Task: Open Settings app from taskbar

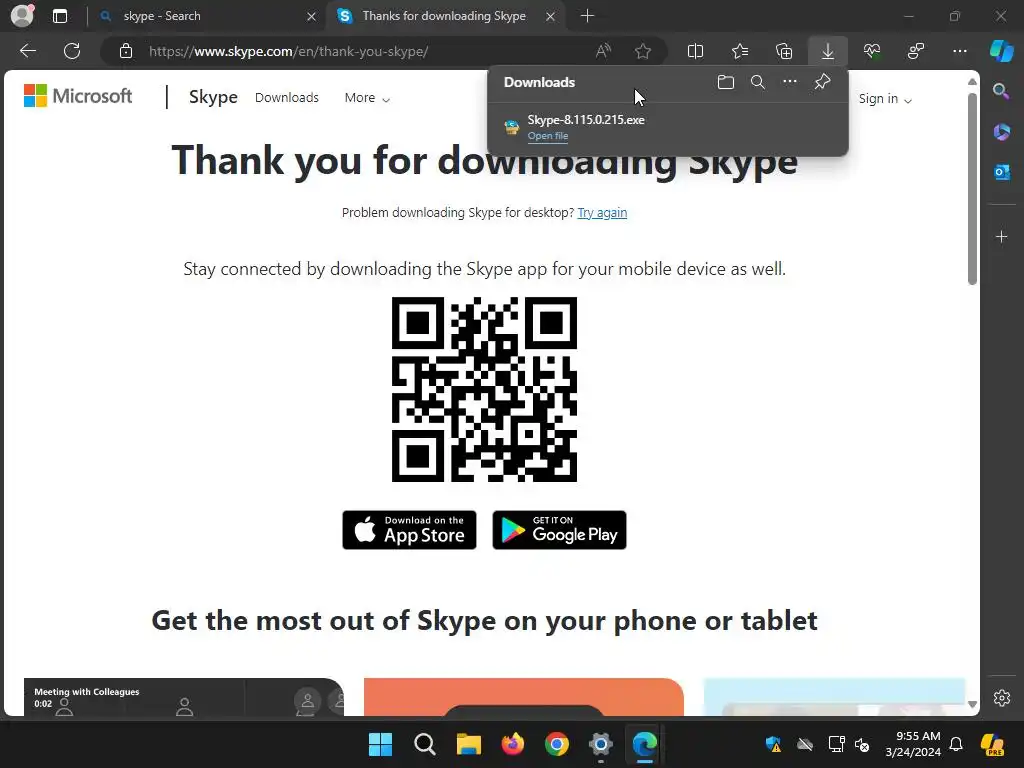Action: tap(600, 744)
